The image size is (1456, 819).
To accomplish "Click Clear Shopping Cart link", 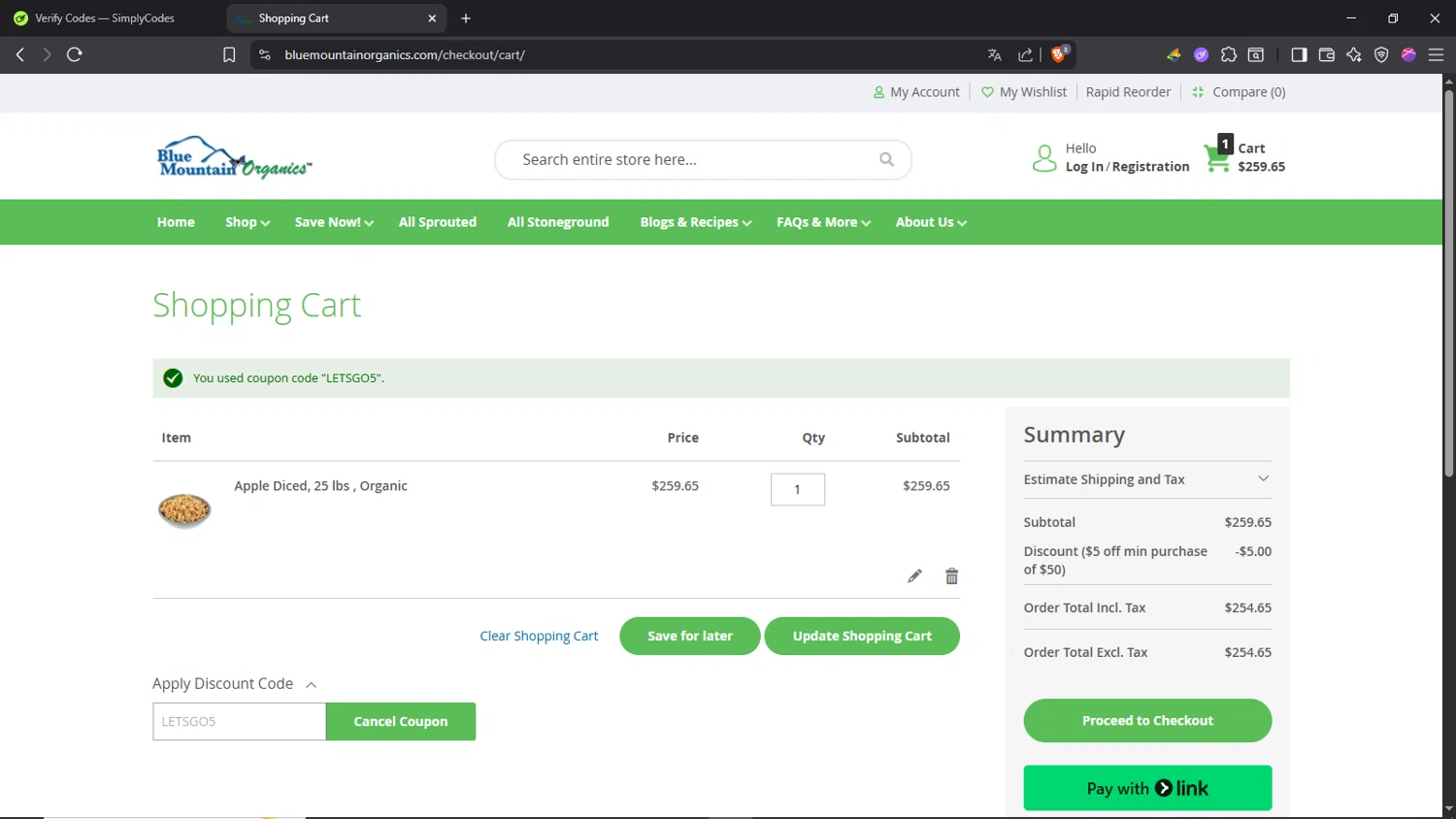I will (539, 637).
